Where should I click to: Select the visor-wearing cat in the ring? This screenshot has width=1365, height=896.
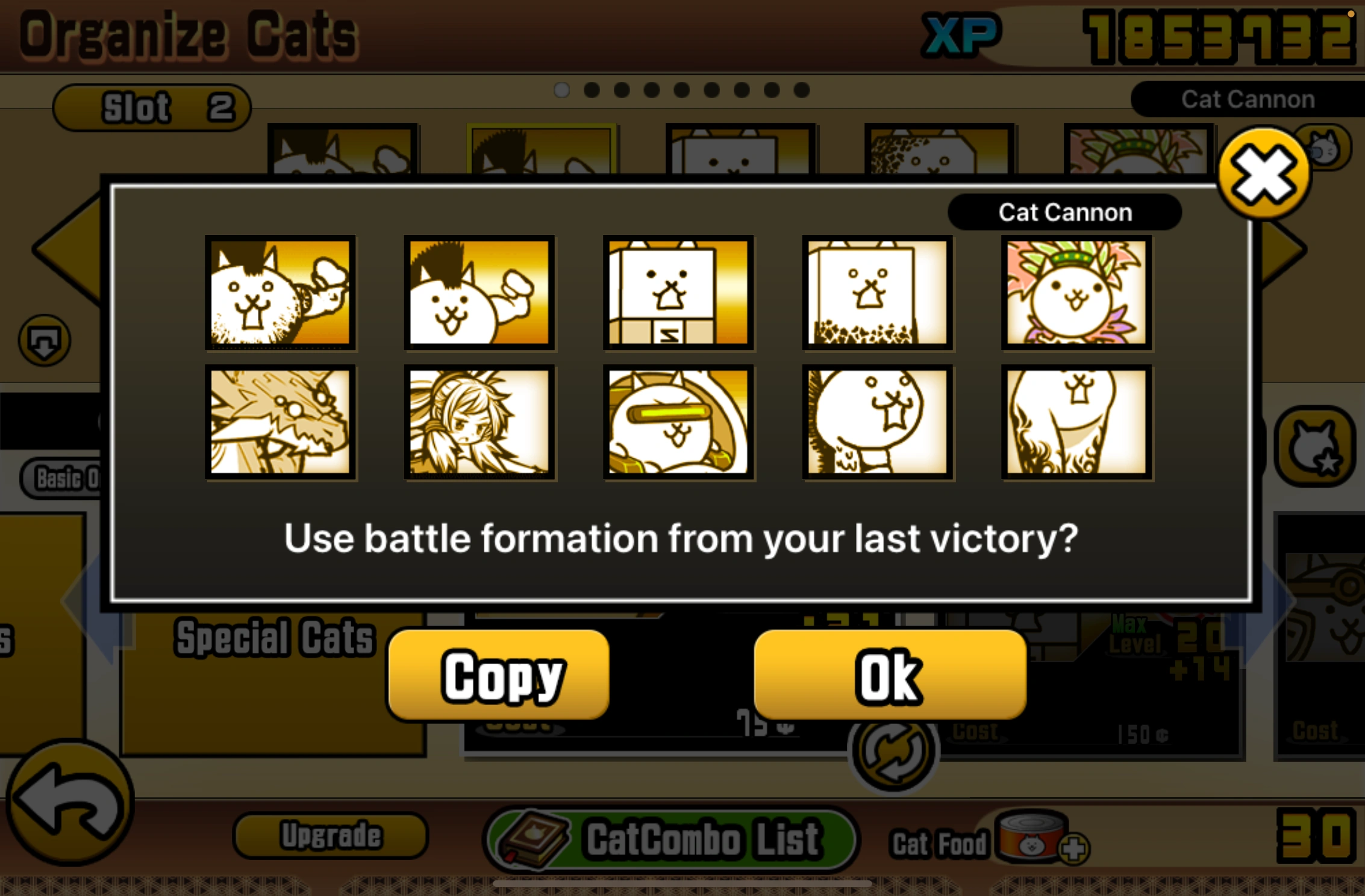coord(678,422)
